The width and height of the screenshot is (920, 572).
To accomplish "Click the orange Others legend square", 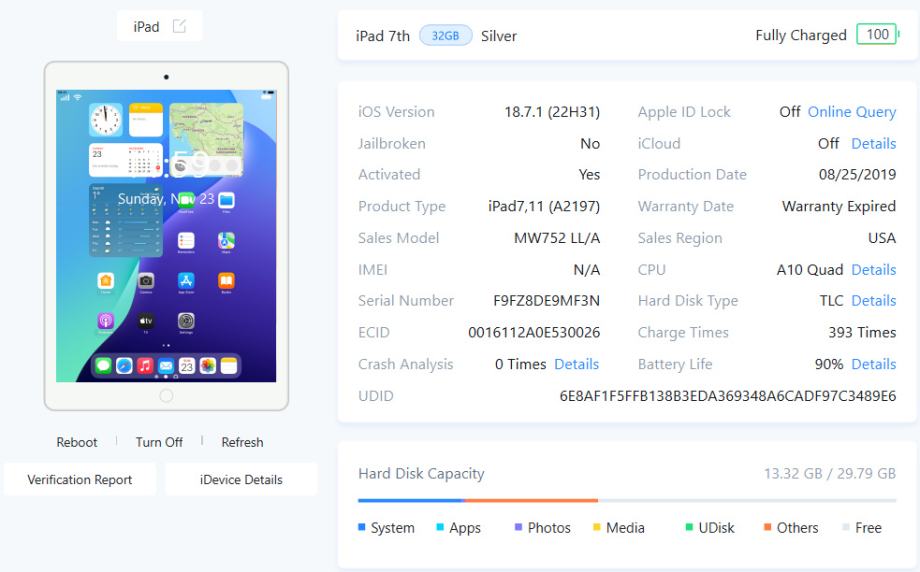I will tap(767, 527).
